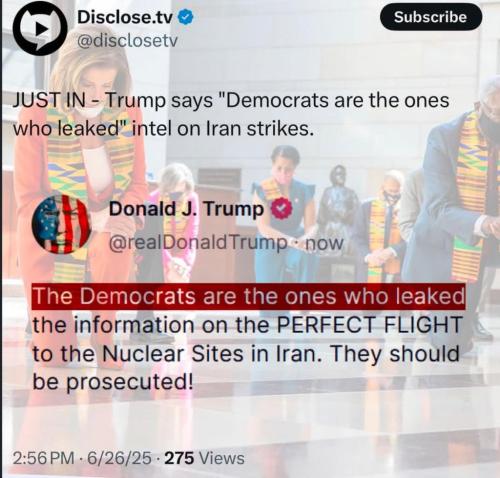Click the red highlighted text 'The Democrats are the ones who leaked'
500x478 pixels.
click(249, 296)
